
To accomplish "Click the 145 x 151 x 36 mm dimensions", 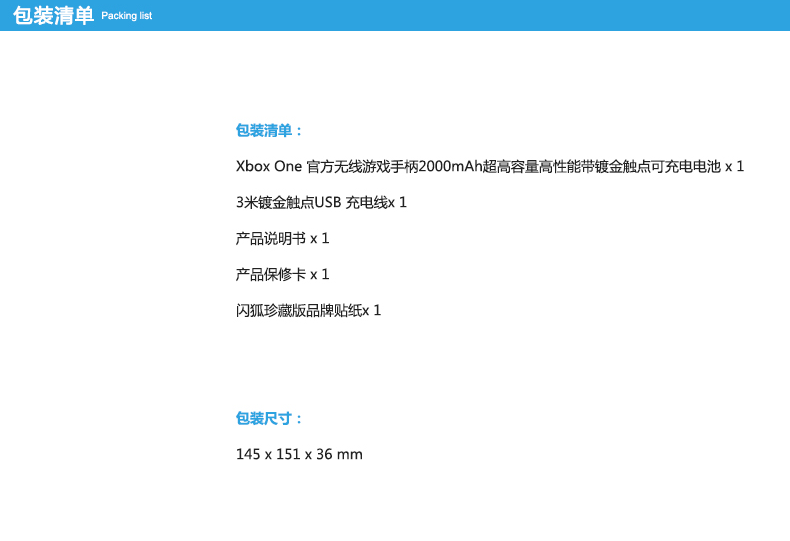I will pos(299,454).
